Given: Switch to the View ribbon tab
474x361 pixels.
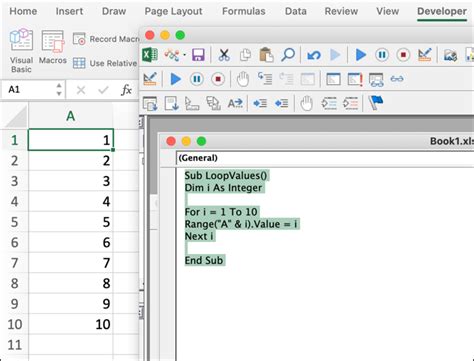Looking at the screenshot, I should click(388, 11).
